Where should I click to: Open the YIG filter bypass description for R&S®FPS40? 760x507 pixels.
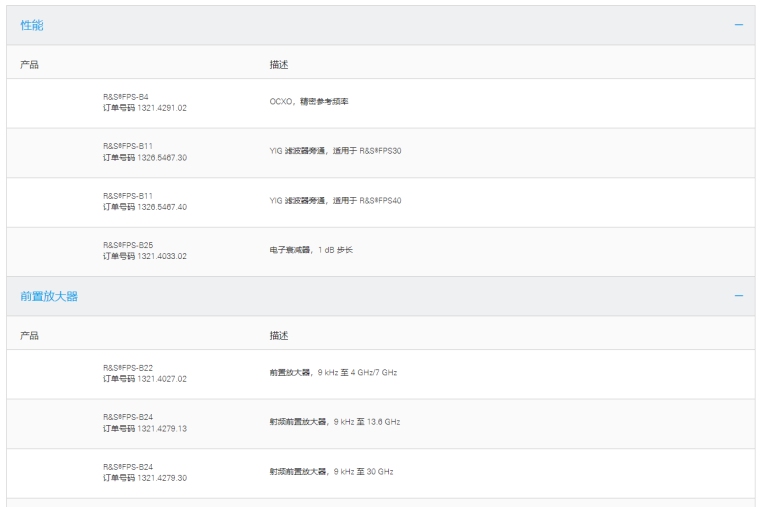click(x=335, y=201)
